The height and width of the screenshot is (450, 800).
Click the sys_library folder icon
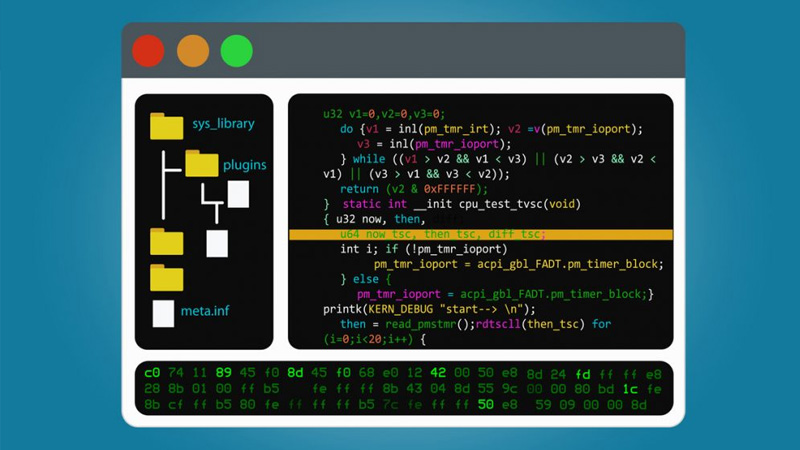[166, 126]
